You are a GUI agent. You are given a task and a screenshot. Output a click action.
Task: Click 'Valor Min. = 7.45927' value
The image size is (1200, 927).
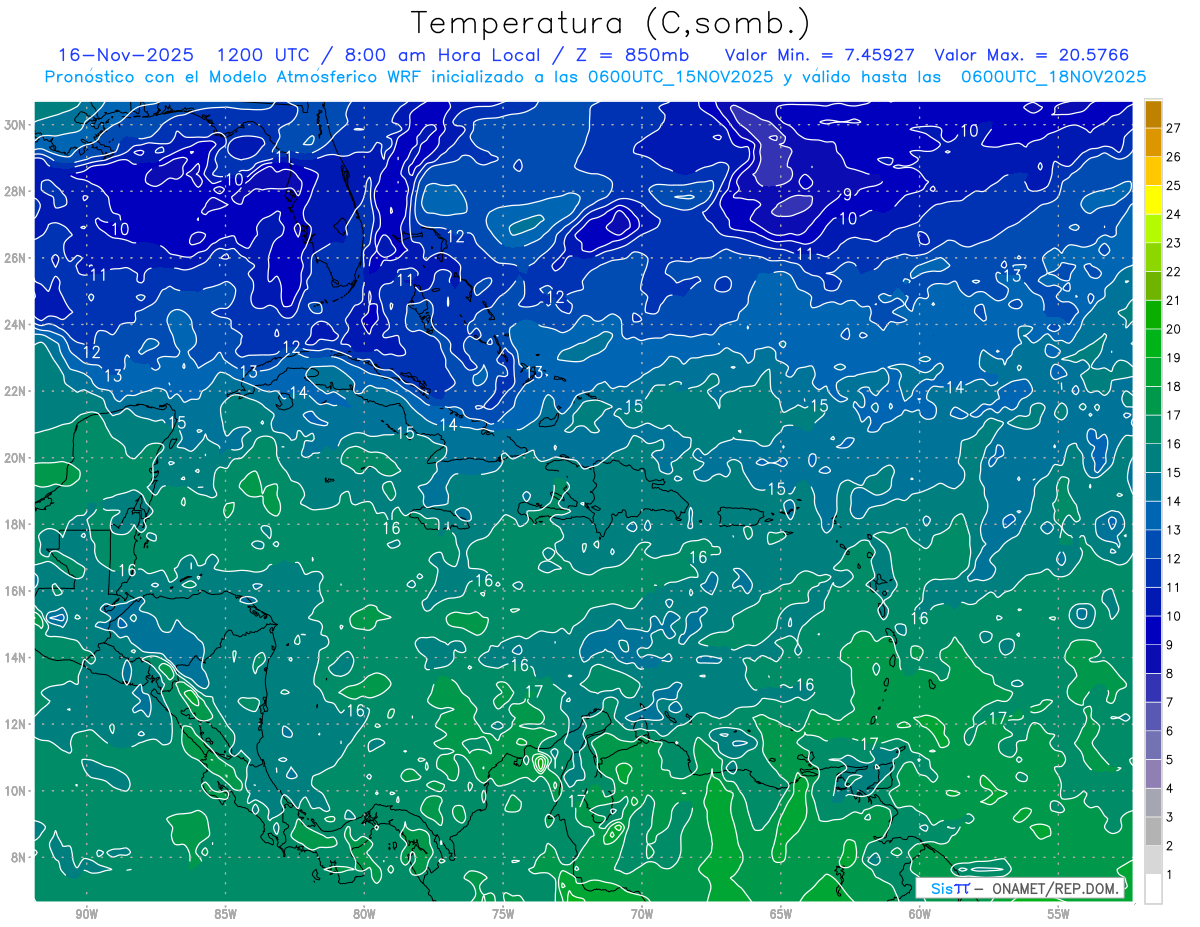point(820,55)
